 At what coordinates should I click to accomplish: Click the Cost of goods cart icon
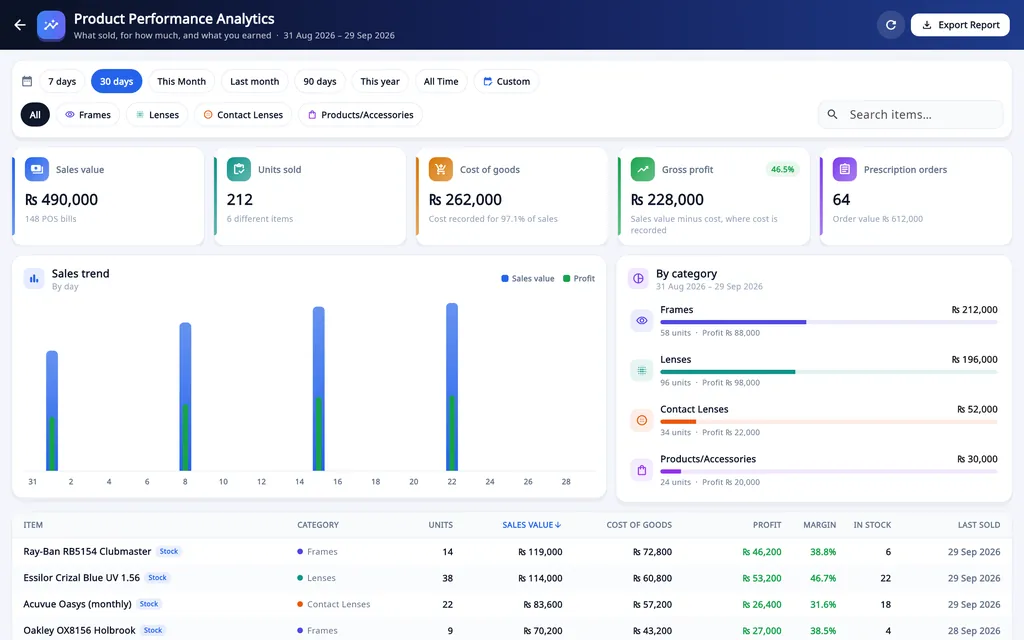441,169
